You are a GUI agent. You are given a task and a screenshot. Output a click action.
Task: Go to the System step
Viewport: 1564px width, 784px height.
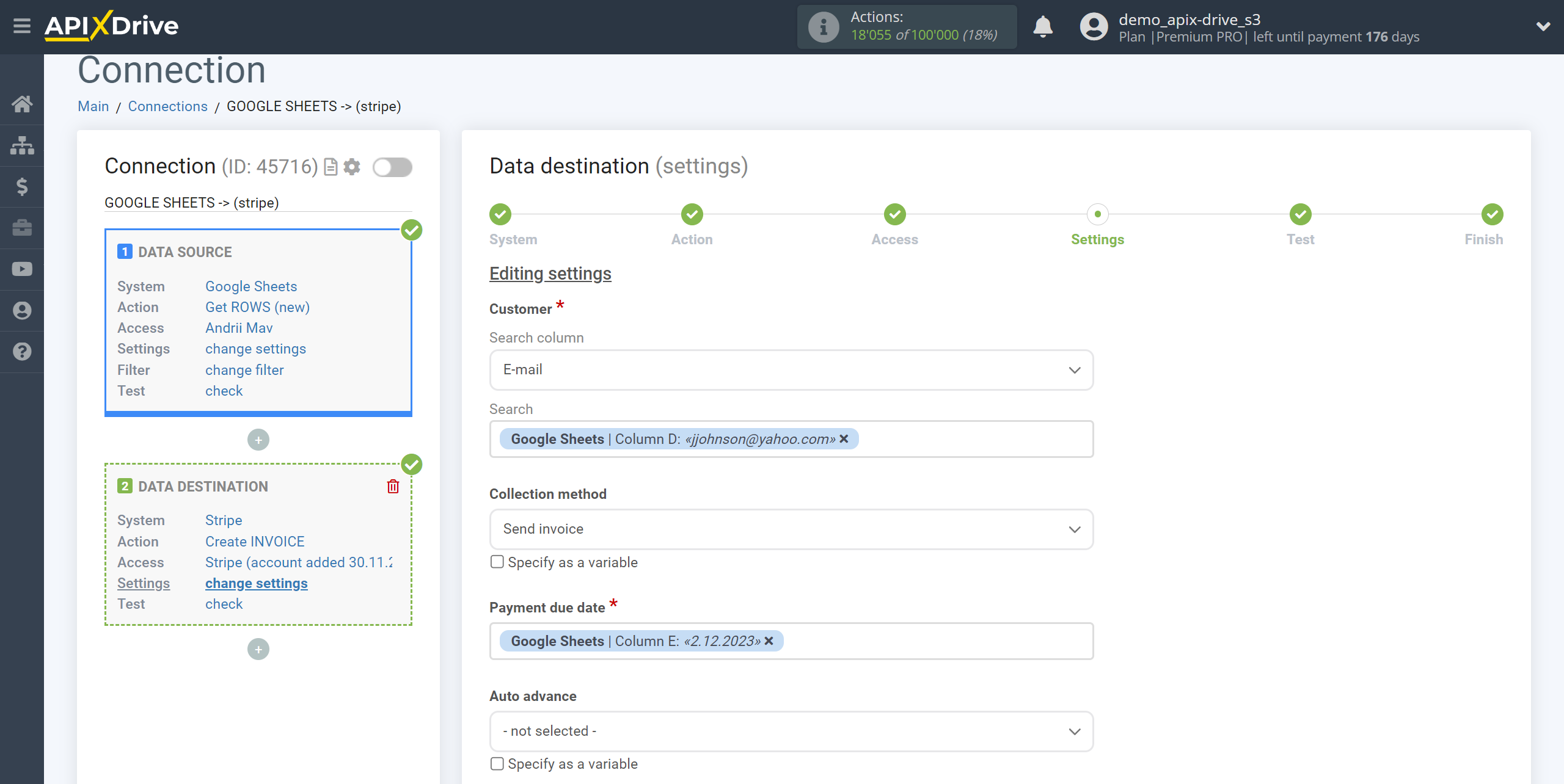tap(500, 214)
